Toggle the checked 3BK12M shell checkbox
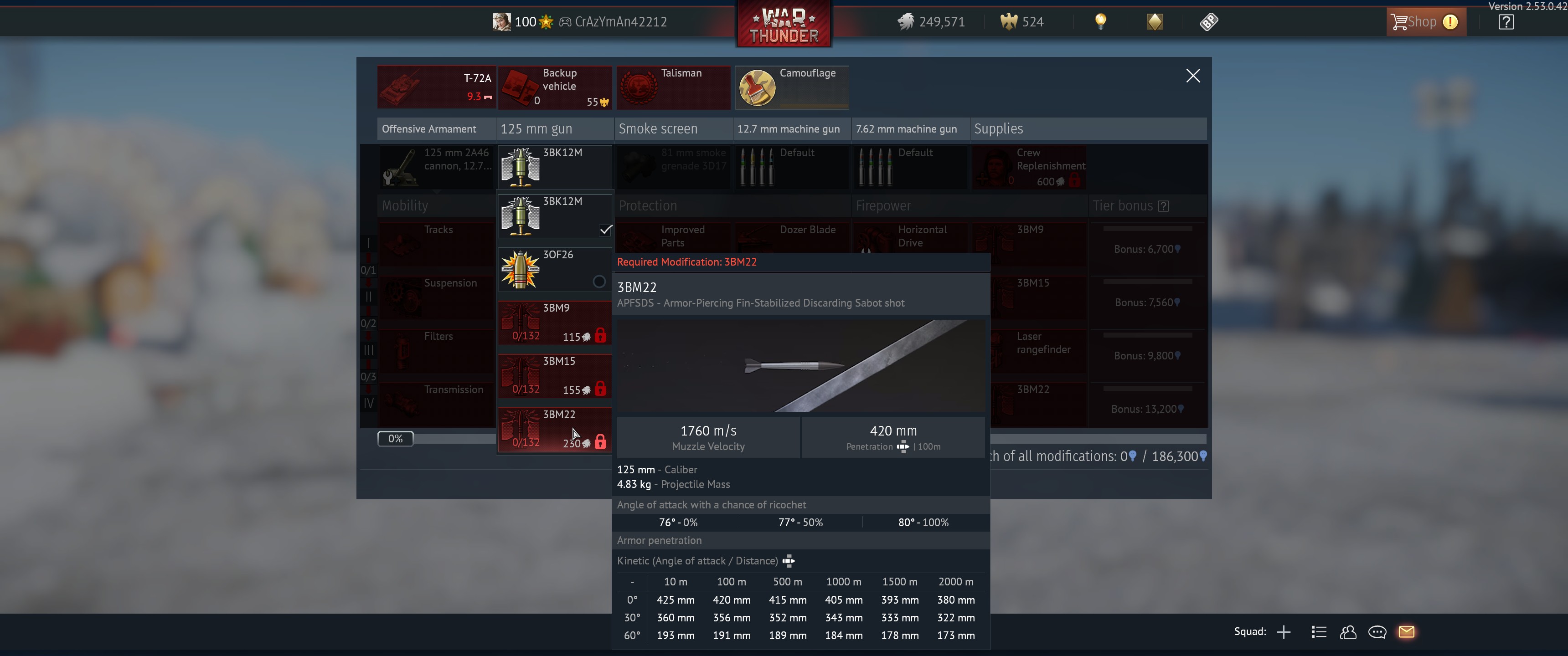This screenshot has height=656, width=1568. pyautogui.click(x=605, y=230)
